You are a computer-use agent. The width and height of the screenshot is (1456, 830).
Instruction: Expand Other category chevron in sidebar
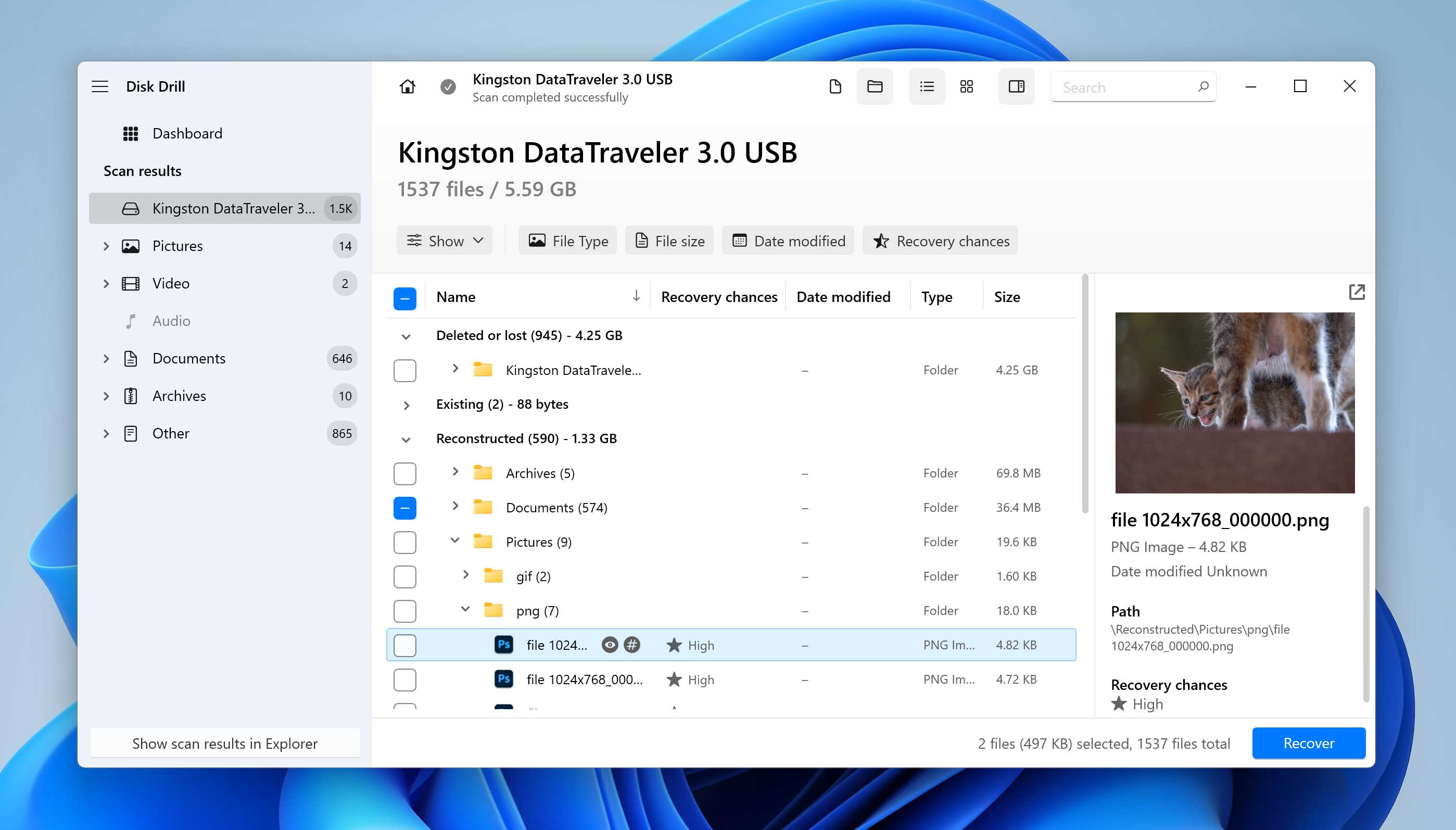coord(106,434)
